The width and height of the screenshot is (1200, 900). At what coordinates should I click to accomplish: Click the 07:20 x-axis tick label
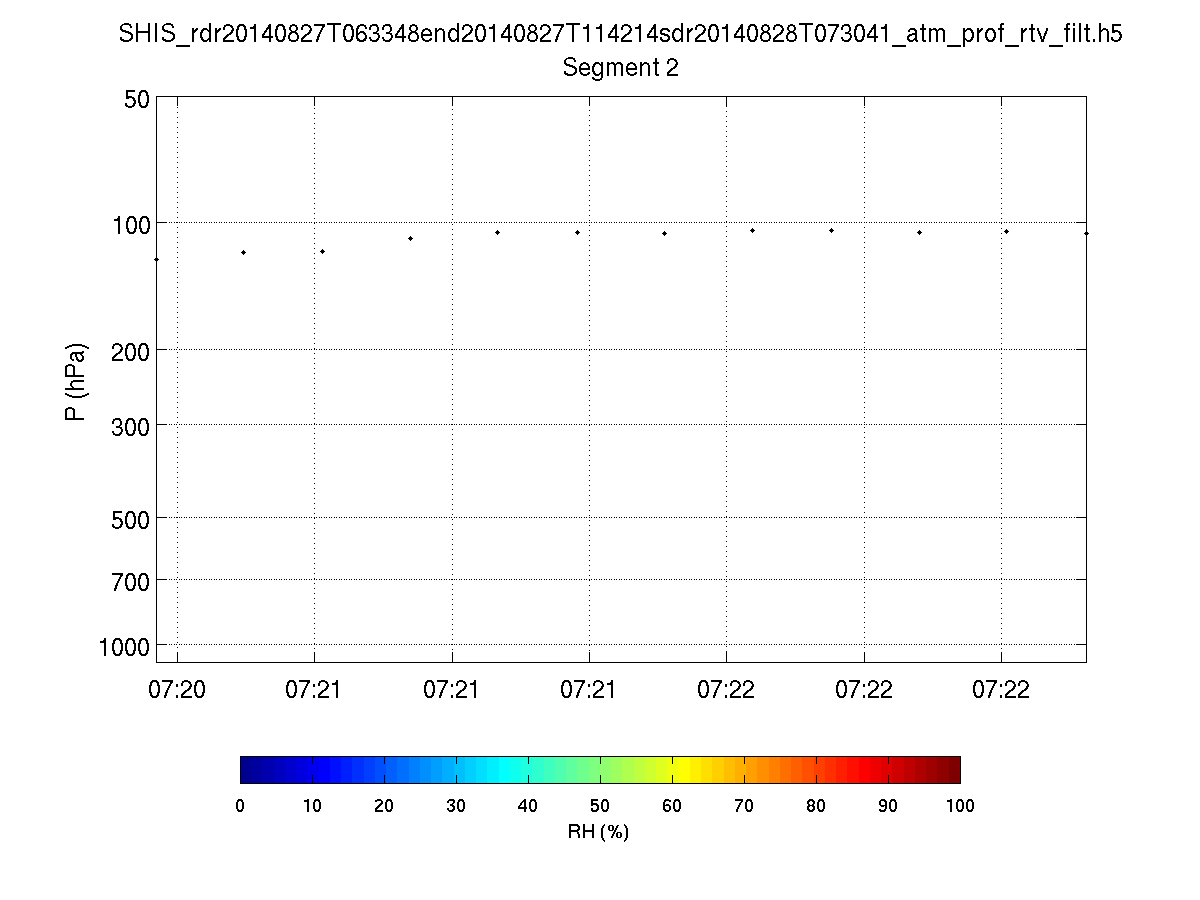(177, 689)
